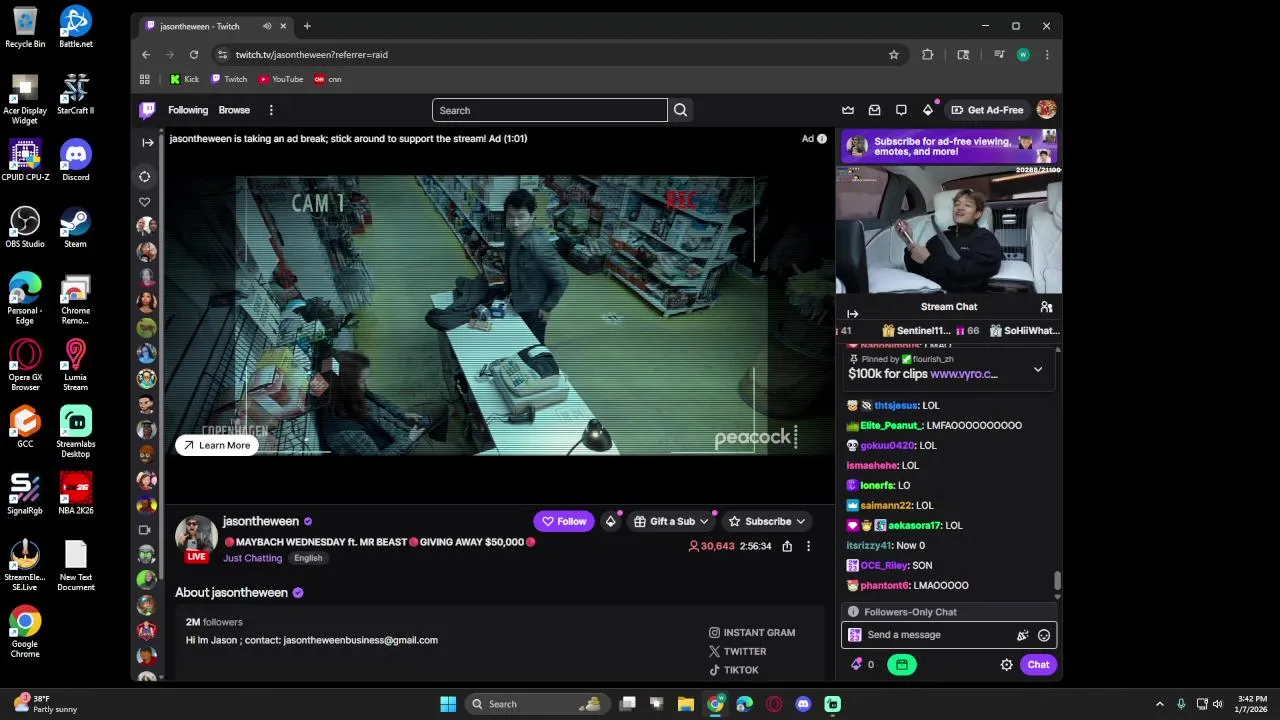
Task: Reload the page in Chrome
Action: point(194,55)
